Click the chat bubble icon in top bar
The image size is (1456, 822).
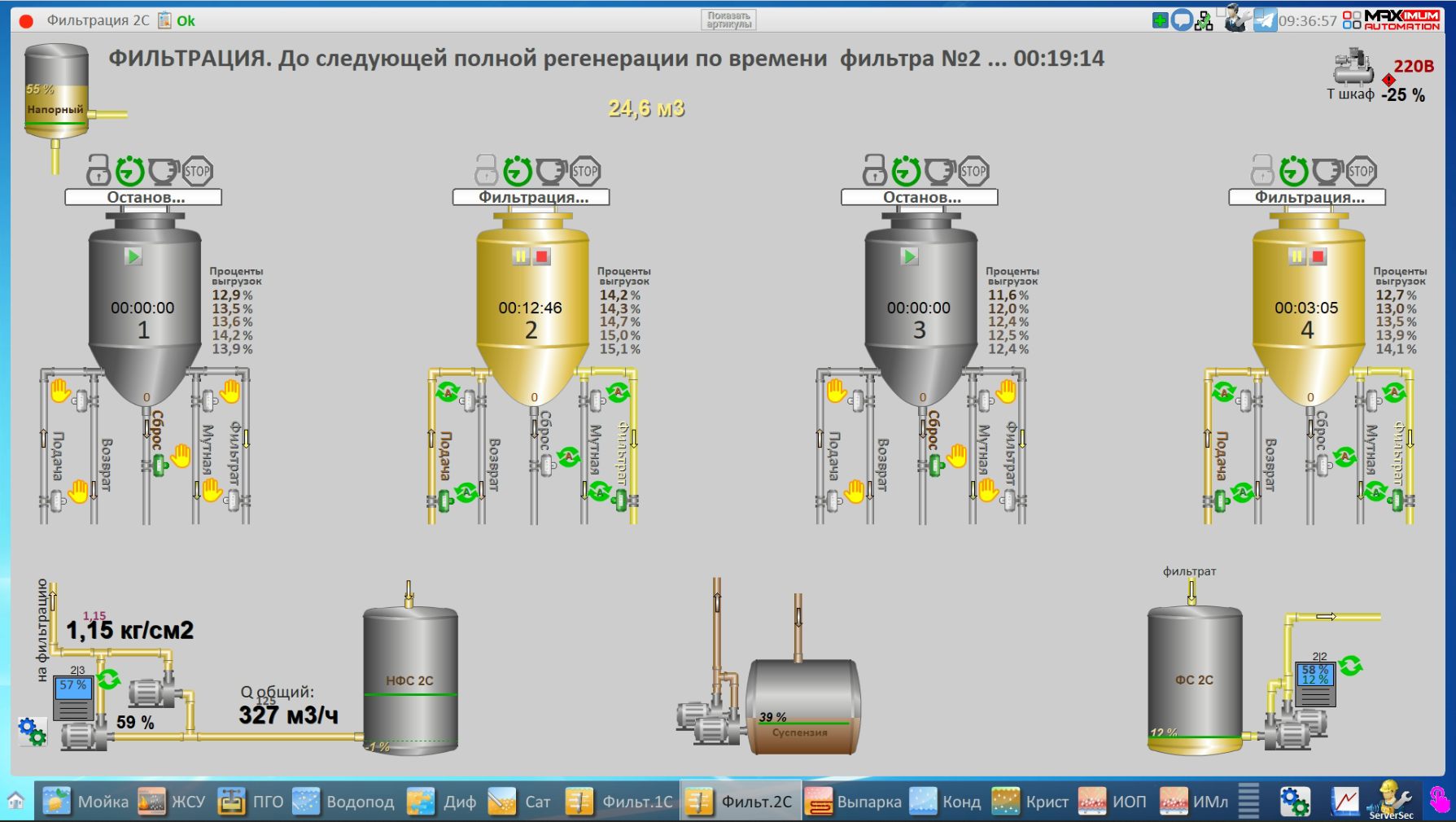(x=1182, y=20)
